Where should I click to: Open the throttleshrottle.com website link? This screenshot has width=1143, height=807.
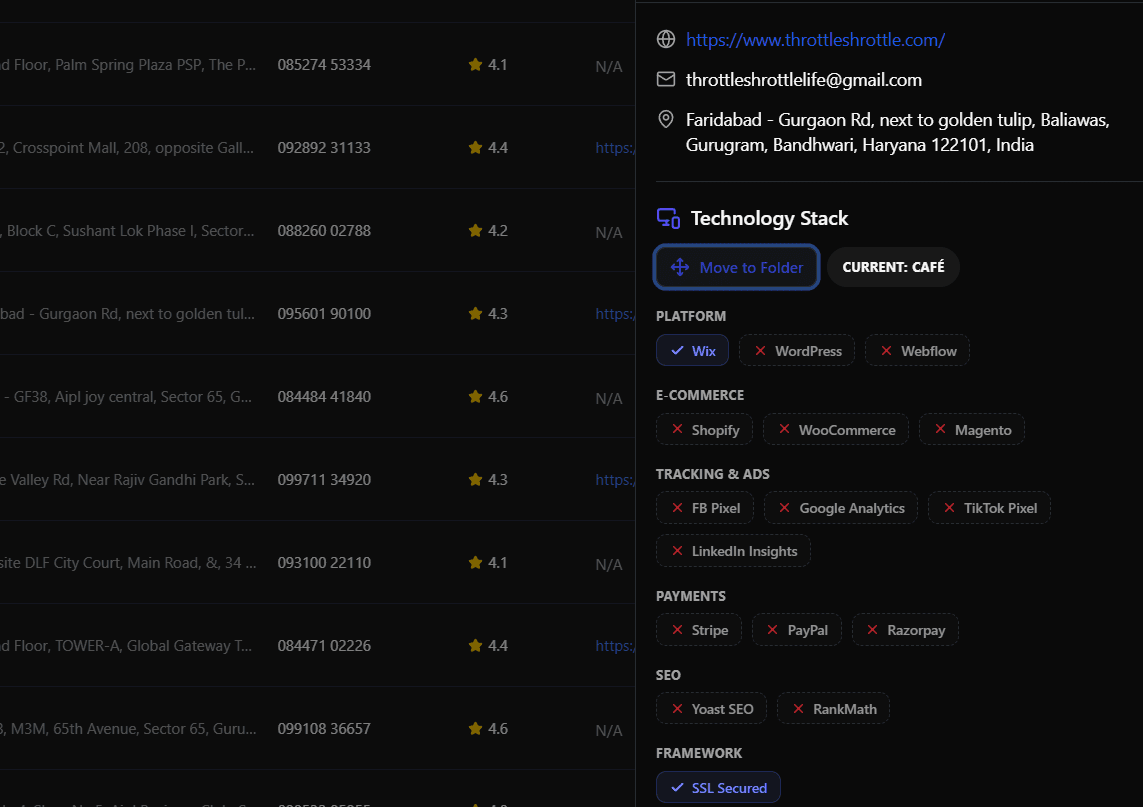coord(815,40)
